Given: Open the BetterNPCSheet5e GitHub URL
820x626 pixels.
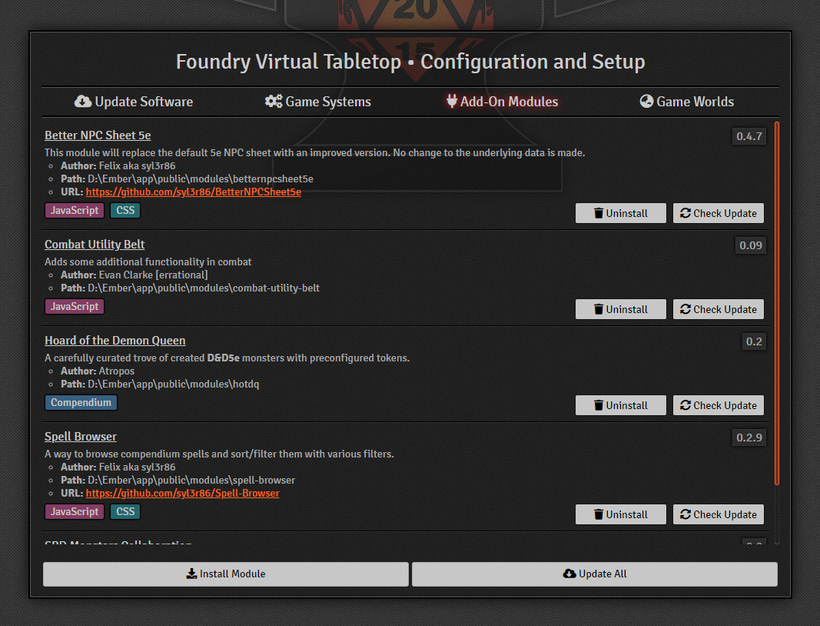Looking at the screenshot, I should [x=193, y=192].
